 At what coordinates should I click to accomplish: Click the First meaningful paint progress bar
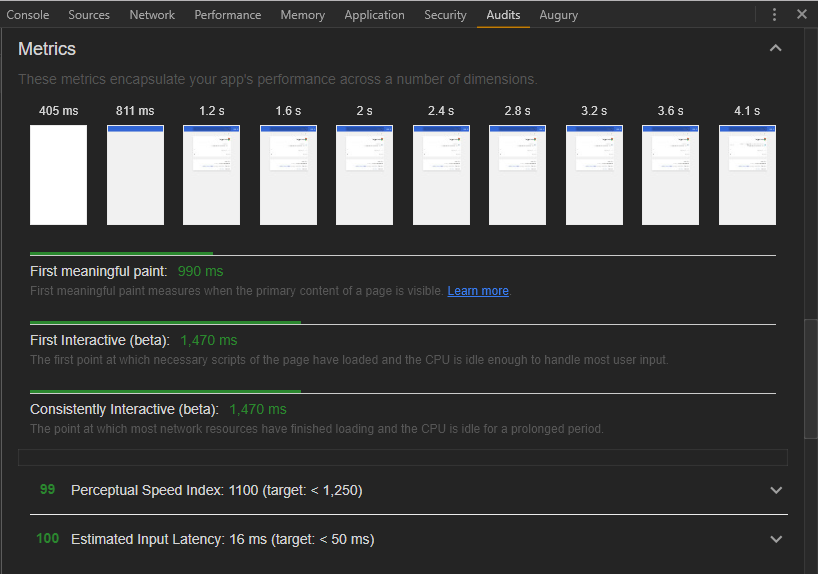pos(403,254)
